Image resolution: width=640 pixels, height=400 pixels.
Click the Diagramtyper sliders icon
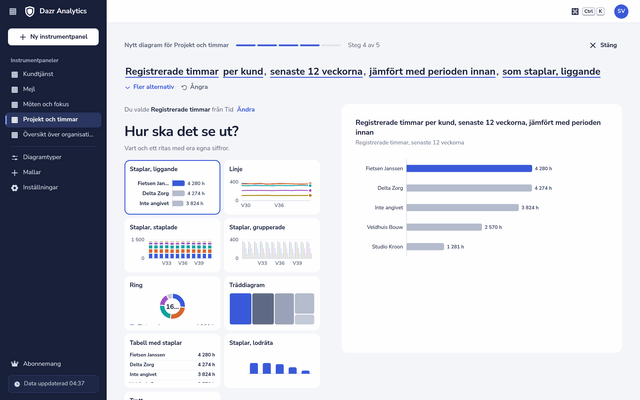tap(15, 157)
